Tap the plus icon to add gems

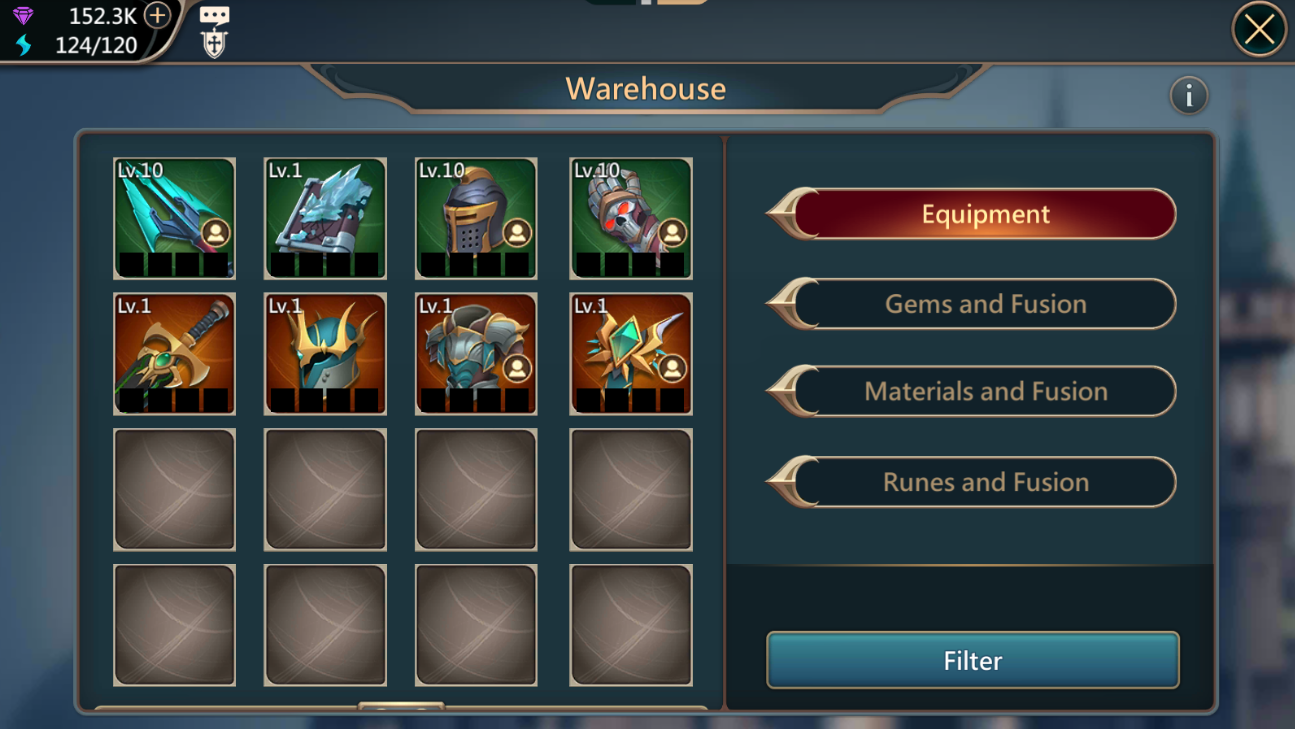157,15
